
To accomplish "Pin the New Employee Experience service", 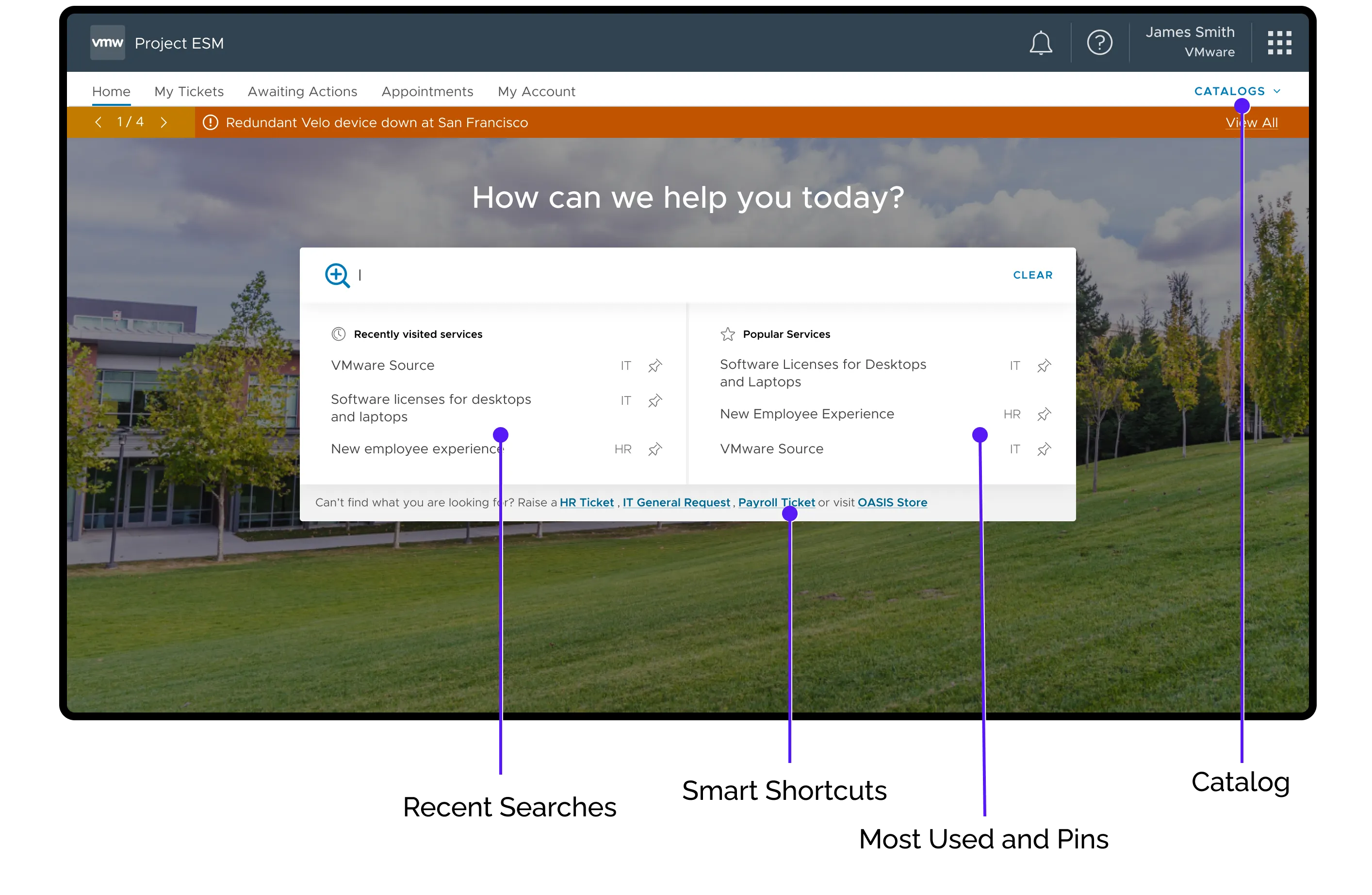I will click(x=1044, y=414).
